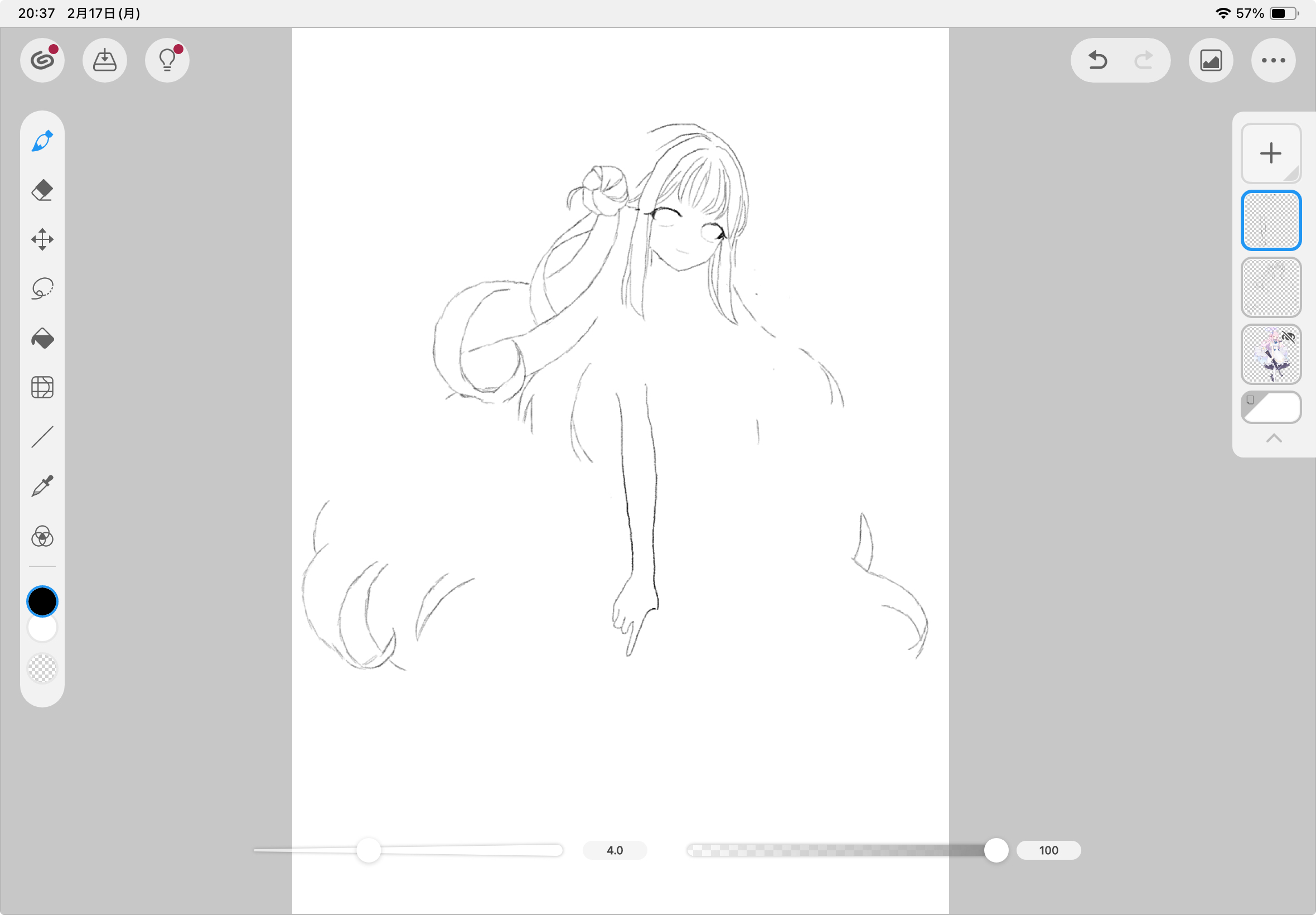
Task: Select the Eraser tool
Action: tap(42, 190)
